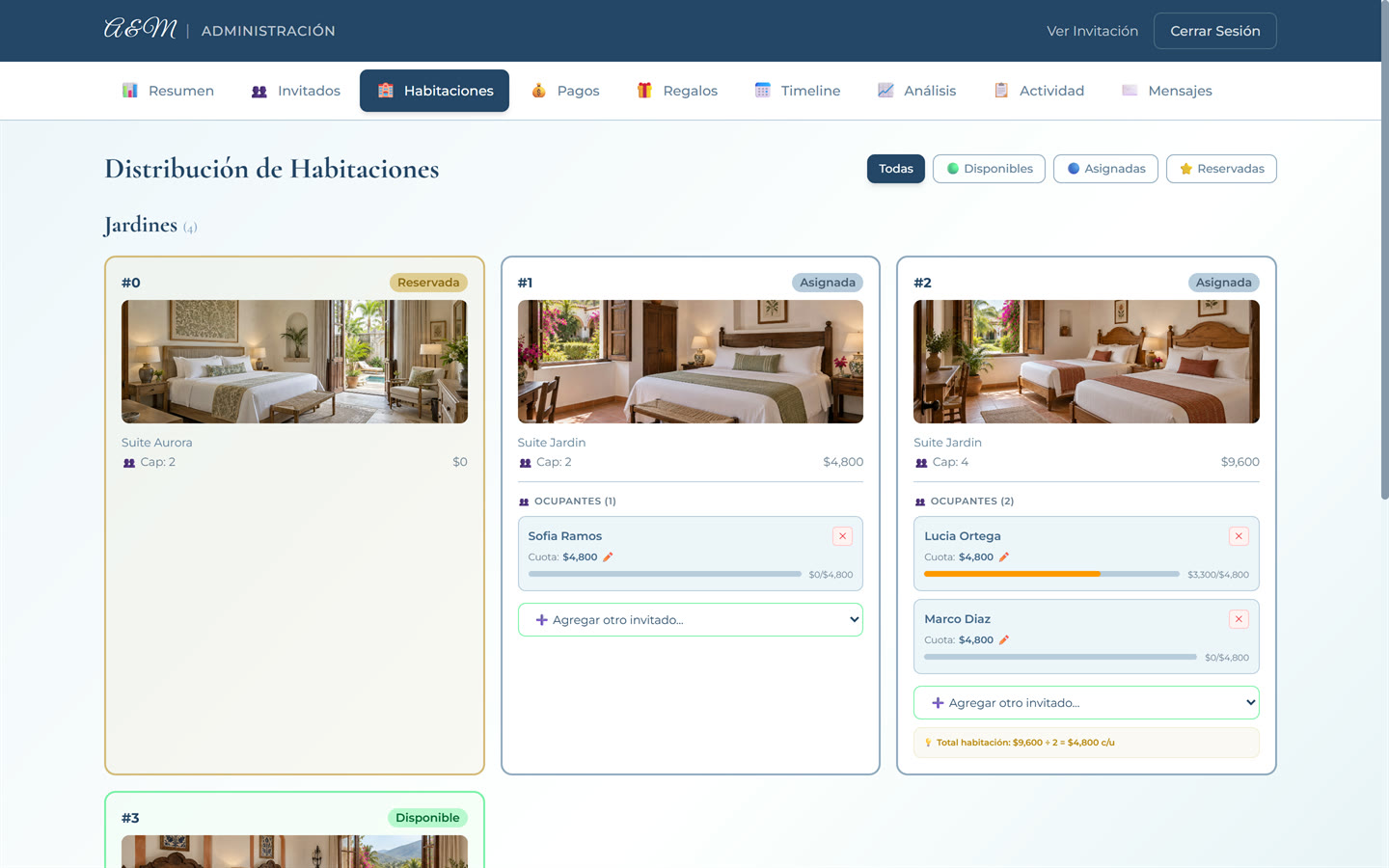
Task: Click the Regalos gift icon
Action: coord(644,91)
